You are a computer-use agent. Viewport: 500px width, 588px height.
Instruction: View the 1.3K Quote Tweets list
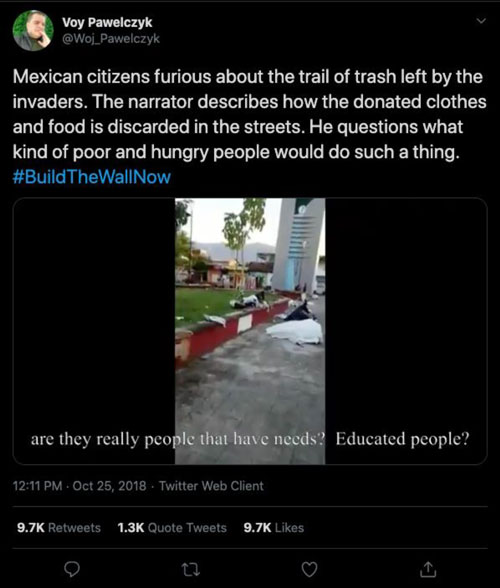coord(172,528)
